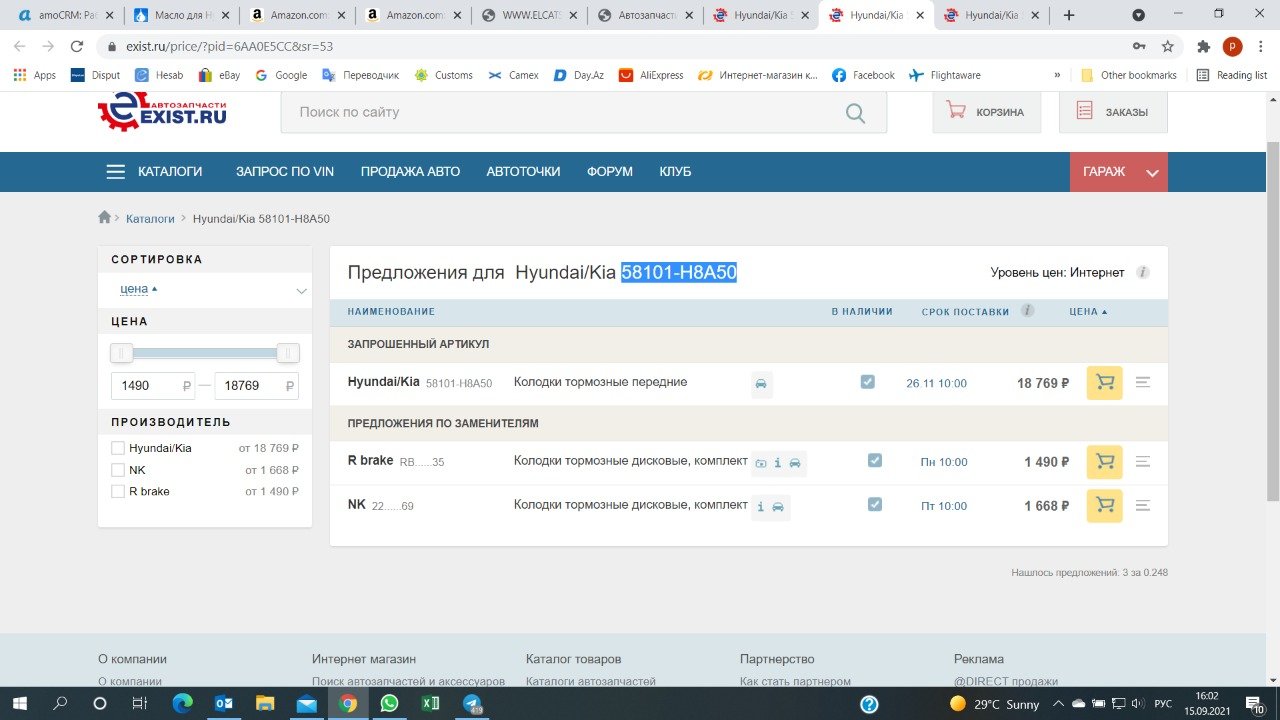Image resolution: width=1280 pixels, height=720 pixels.
Task: Reload the page in Chrome
Action: coord(77,46)
